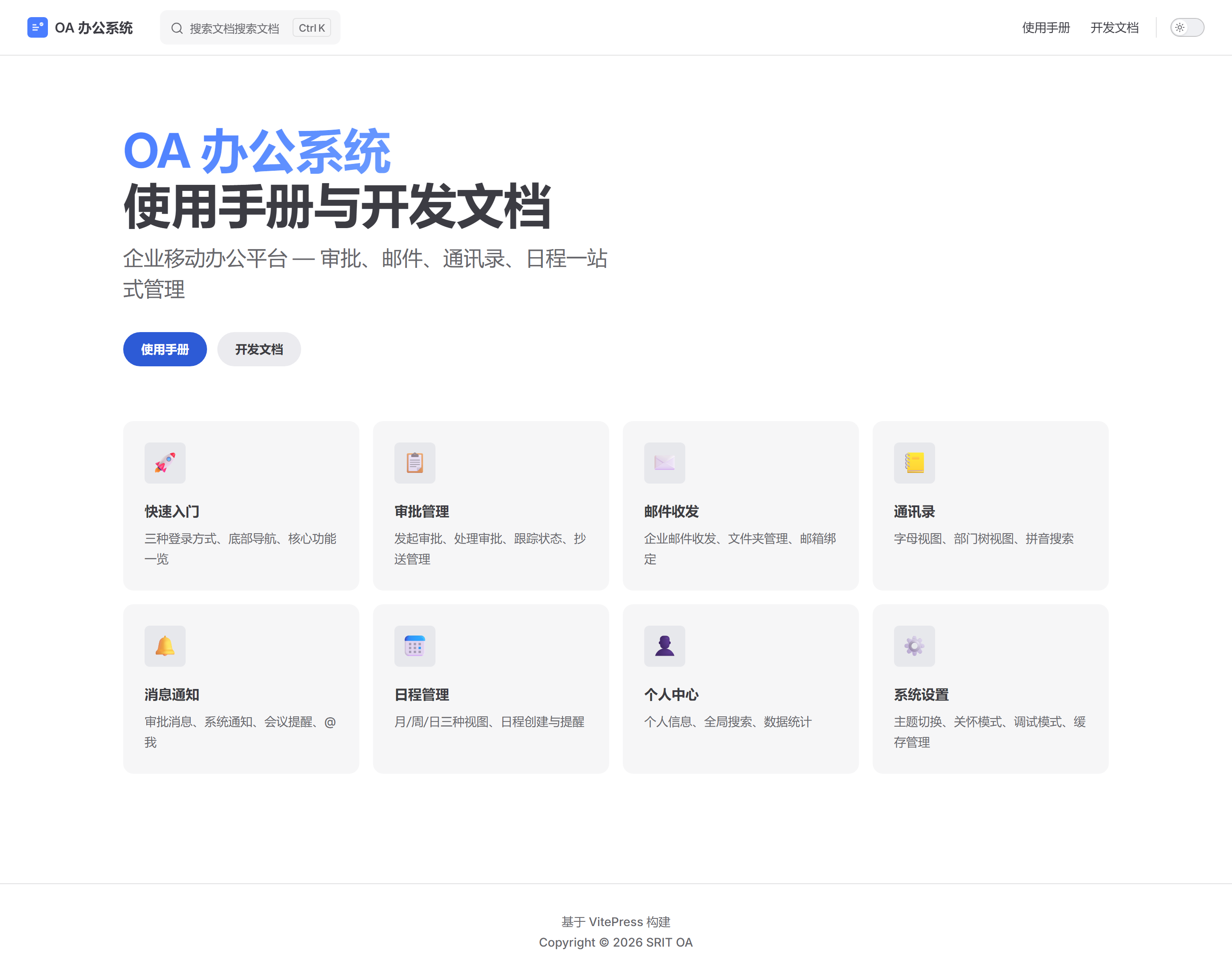Click the Ctrl K shortcut badge

point(312,27)
